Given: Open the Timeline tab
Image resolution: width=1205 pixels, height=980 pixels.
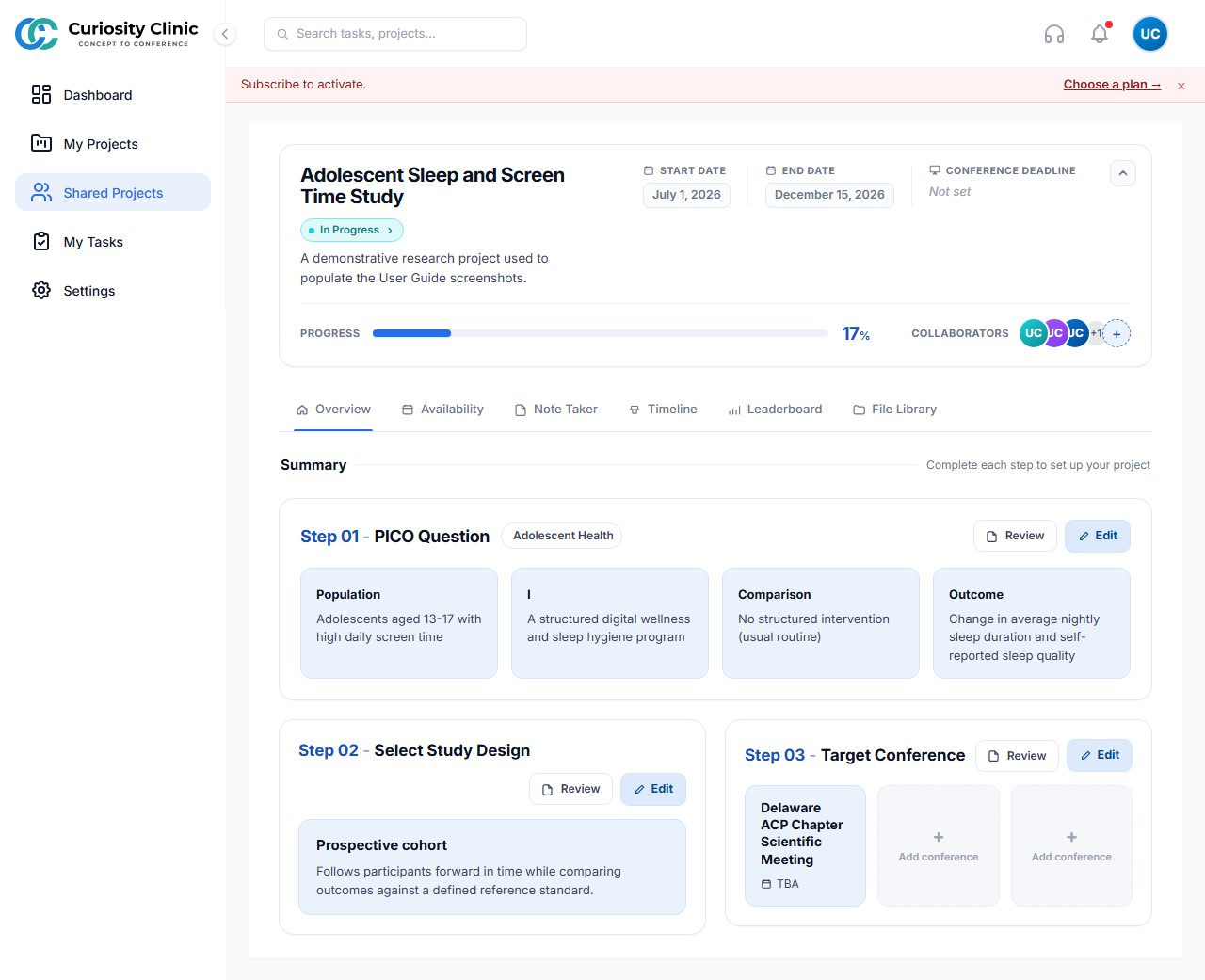Looking at the screenshot, I should tap(663, 410).
